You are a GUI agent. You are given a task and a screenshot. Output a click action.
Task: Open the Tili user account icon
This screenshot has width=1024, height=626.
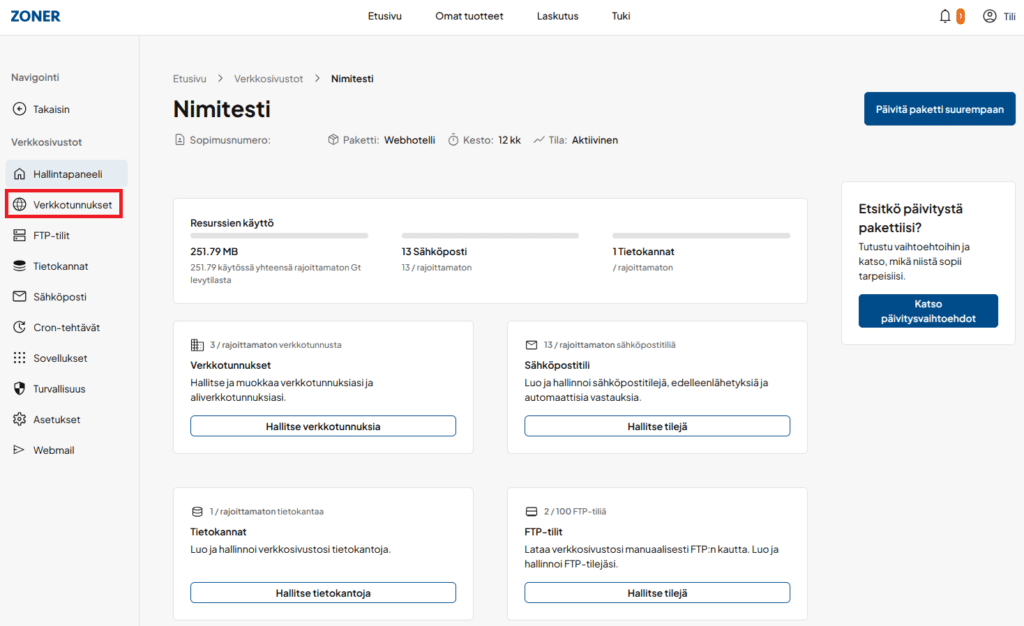pos(989,16)
